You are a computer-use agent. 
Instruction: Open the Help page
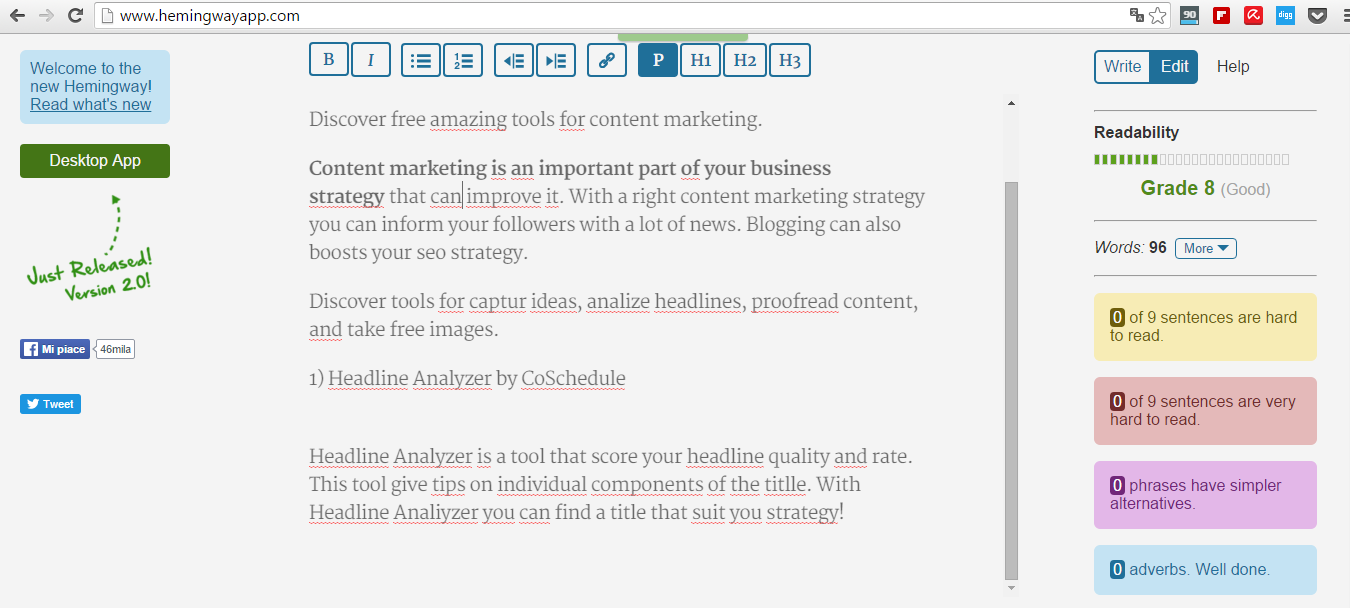click(1233, 67)
